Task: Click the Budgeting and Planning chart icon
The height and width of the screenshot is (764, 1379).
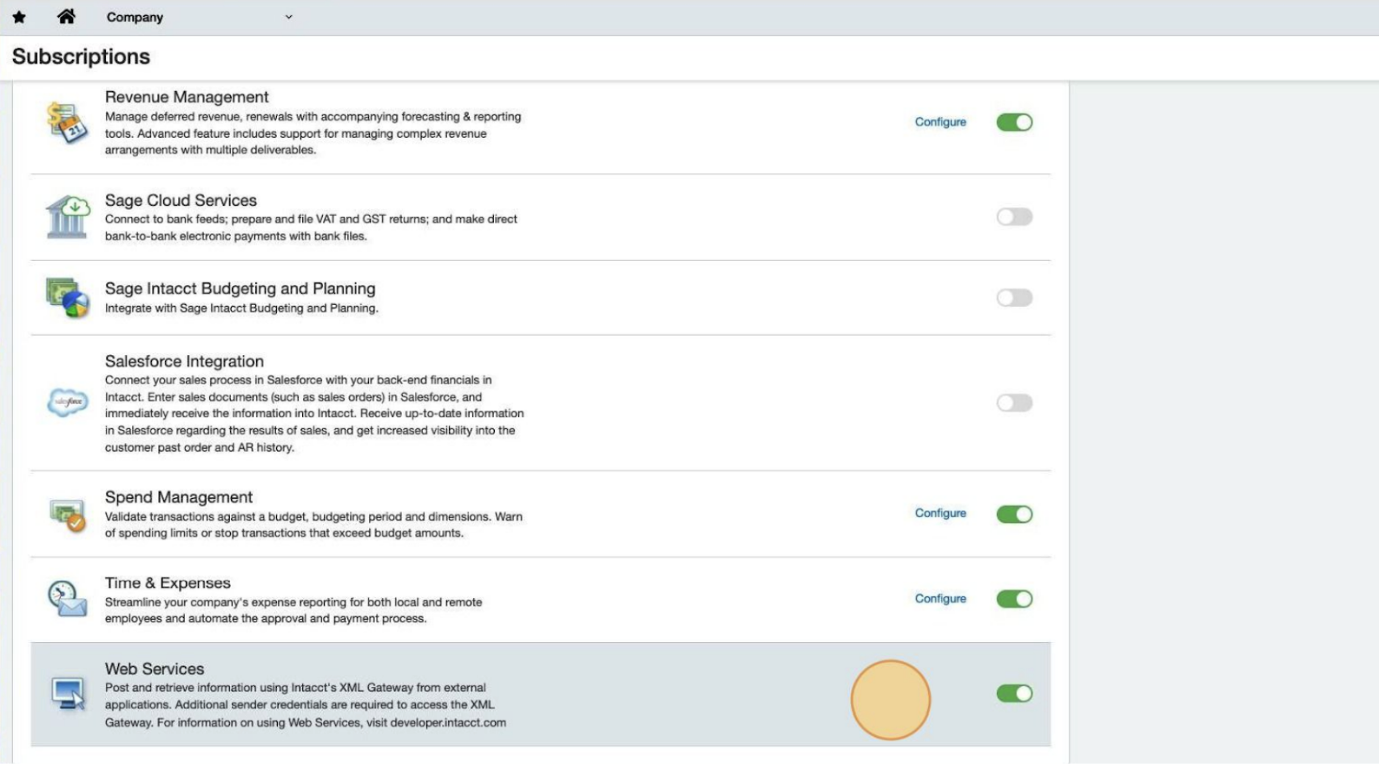Action: [x=68, y=298]
